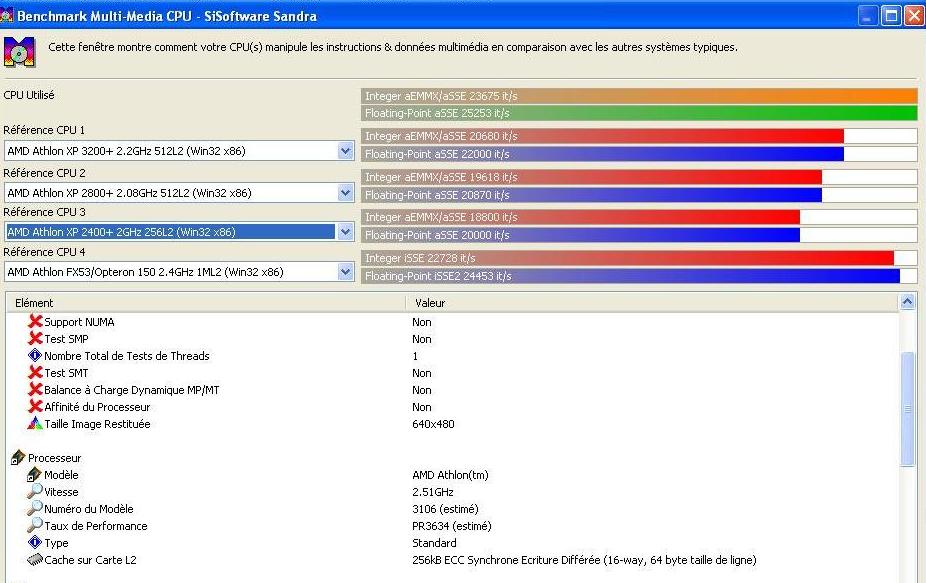Image resolution: width=926 pixels, height=583 pixels.
Task: Minimize the Sandra benchmark window
Action: coord(868,15)
